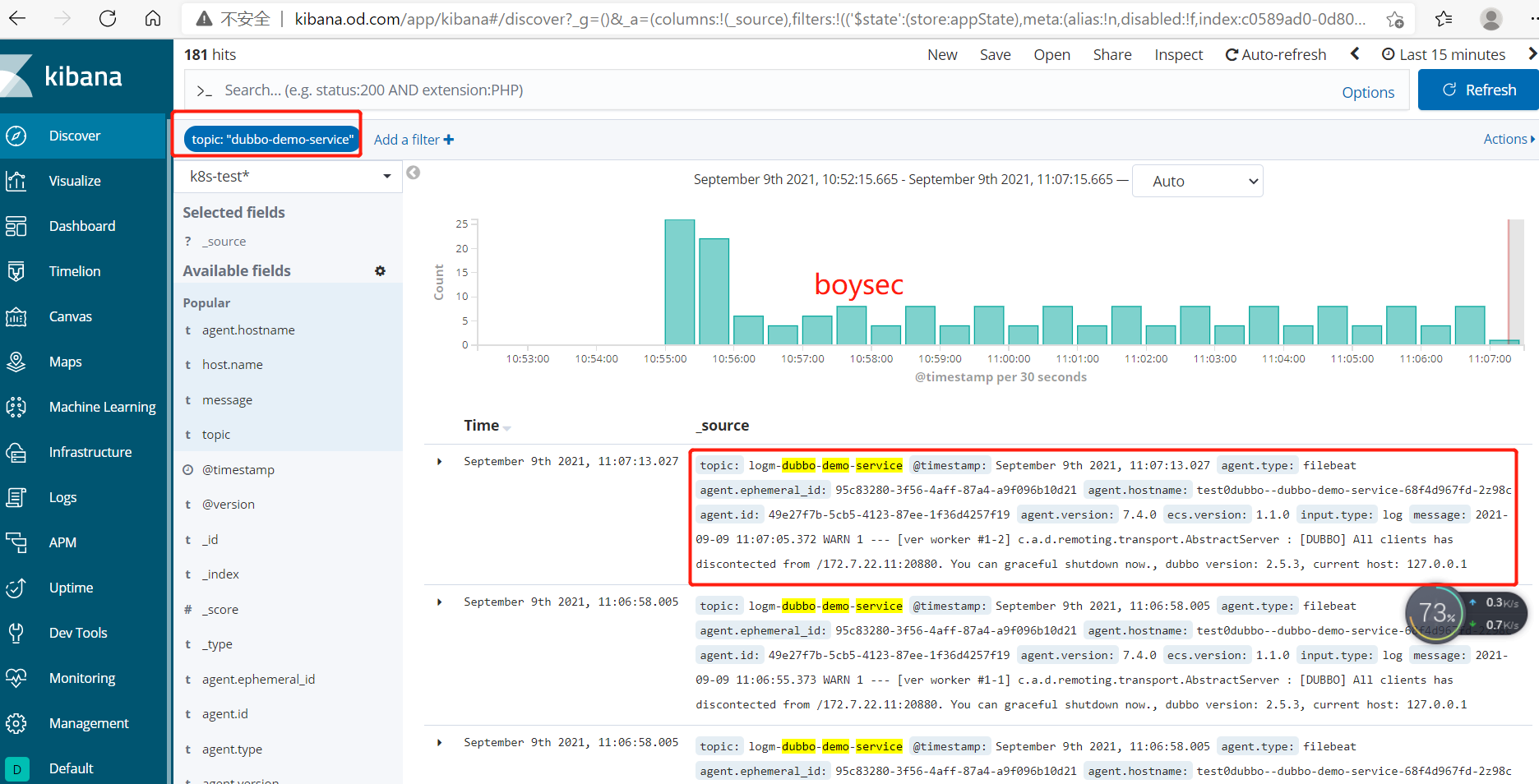Select the _index field
Screen dimensions: 1539x784
pyautogui.click(x=220, y=574)
